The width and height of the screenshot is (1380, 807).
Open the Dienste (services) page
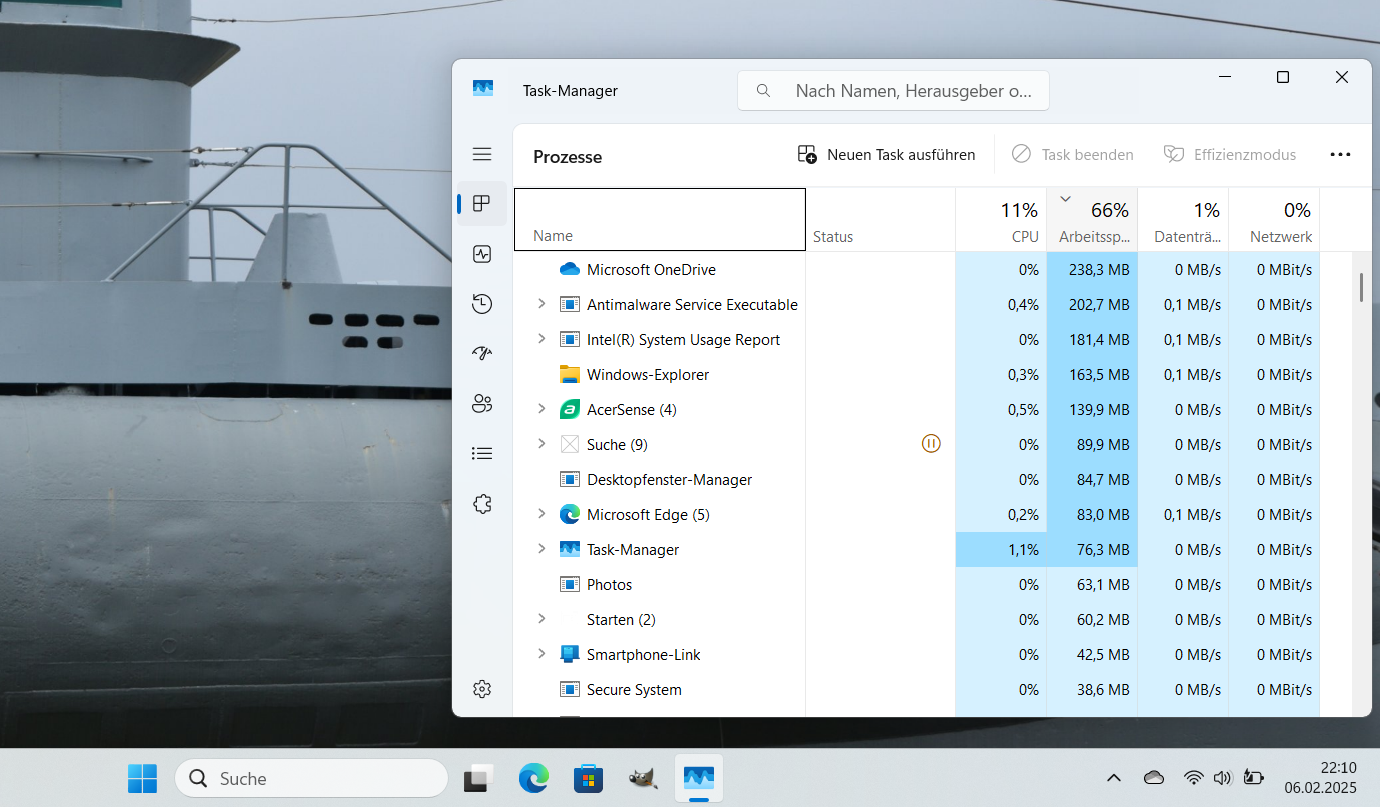482,503
